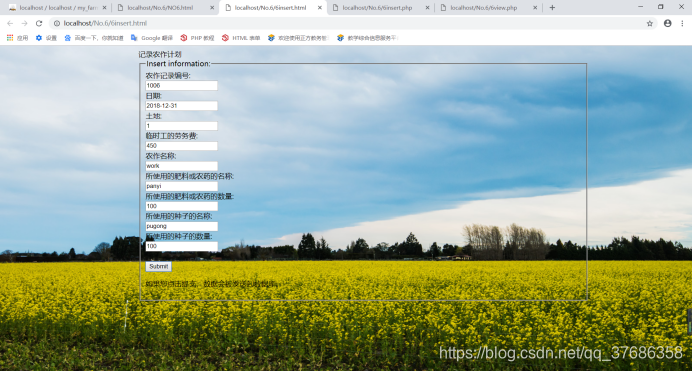Viewport: 693px width, 372px height.
Task: Click the 土地 field containing 1
Action: coord(181,126)
